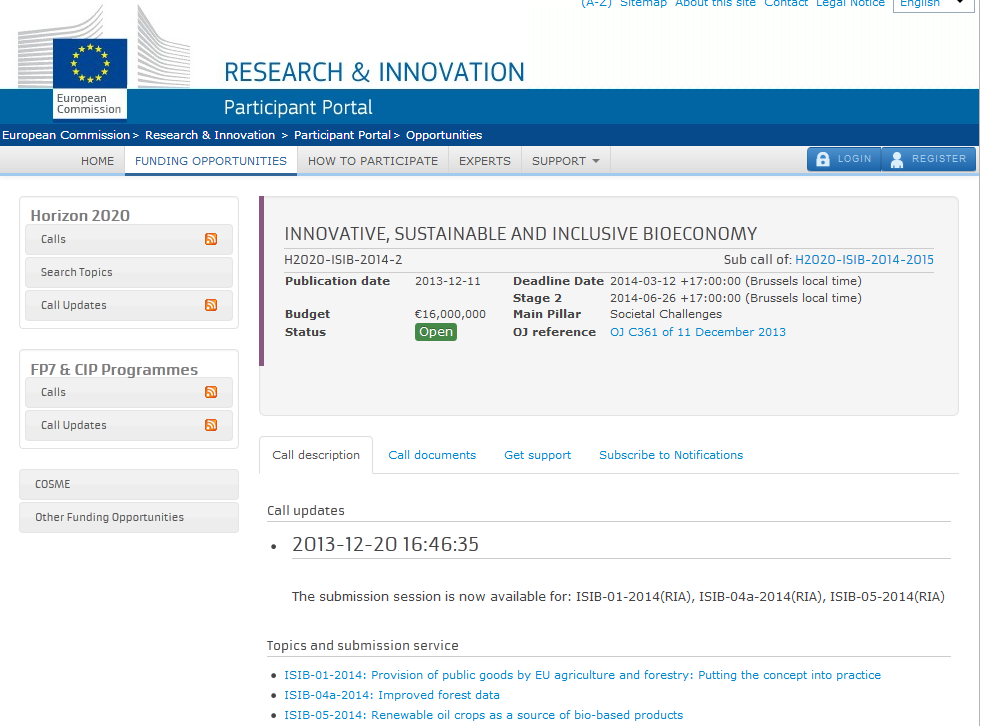Click the green Open status badge
Viewport: 983px width, 726px height.
[x=436, y=332]
